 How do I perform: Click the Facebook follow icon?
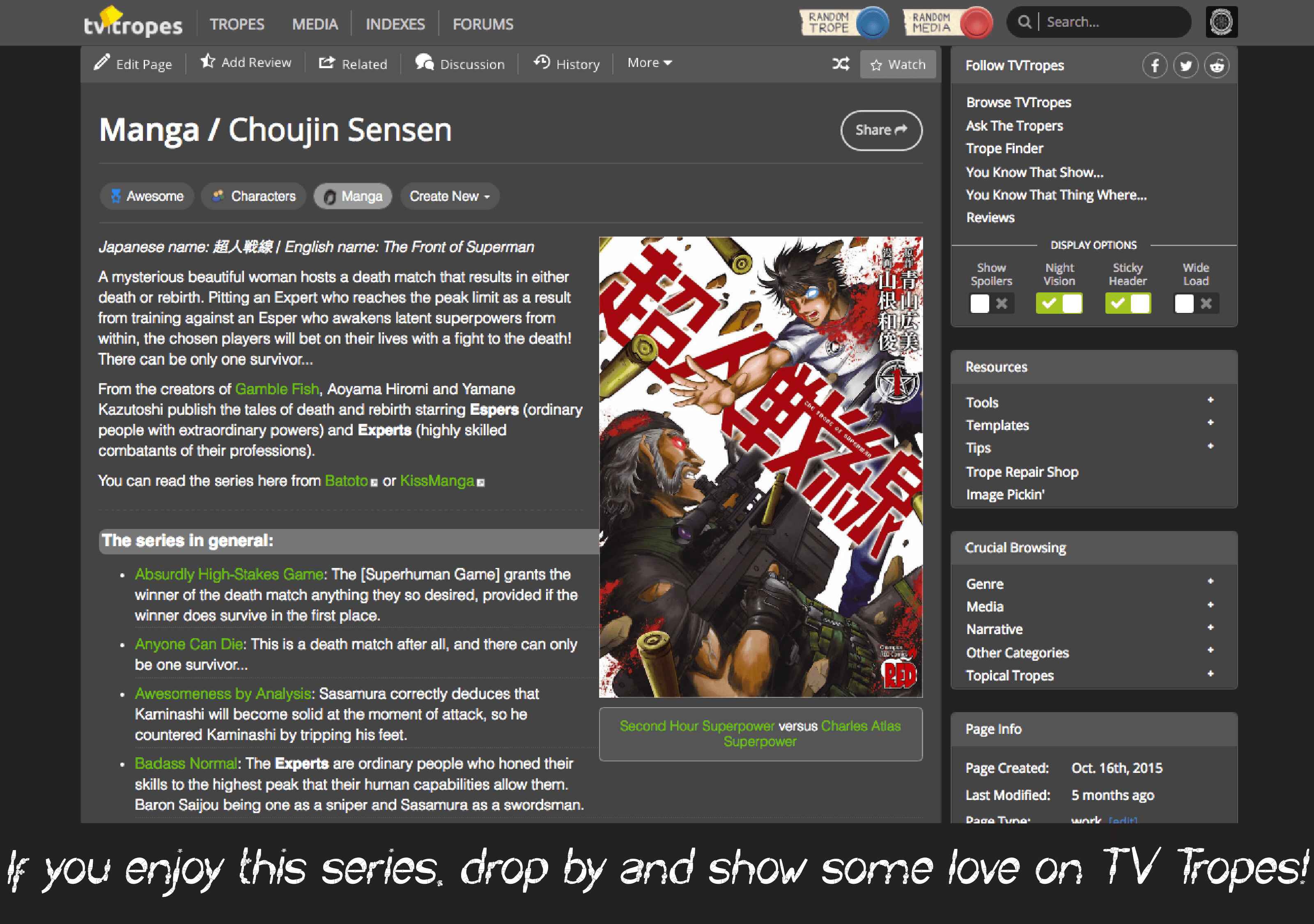(1155, 66)
